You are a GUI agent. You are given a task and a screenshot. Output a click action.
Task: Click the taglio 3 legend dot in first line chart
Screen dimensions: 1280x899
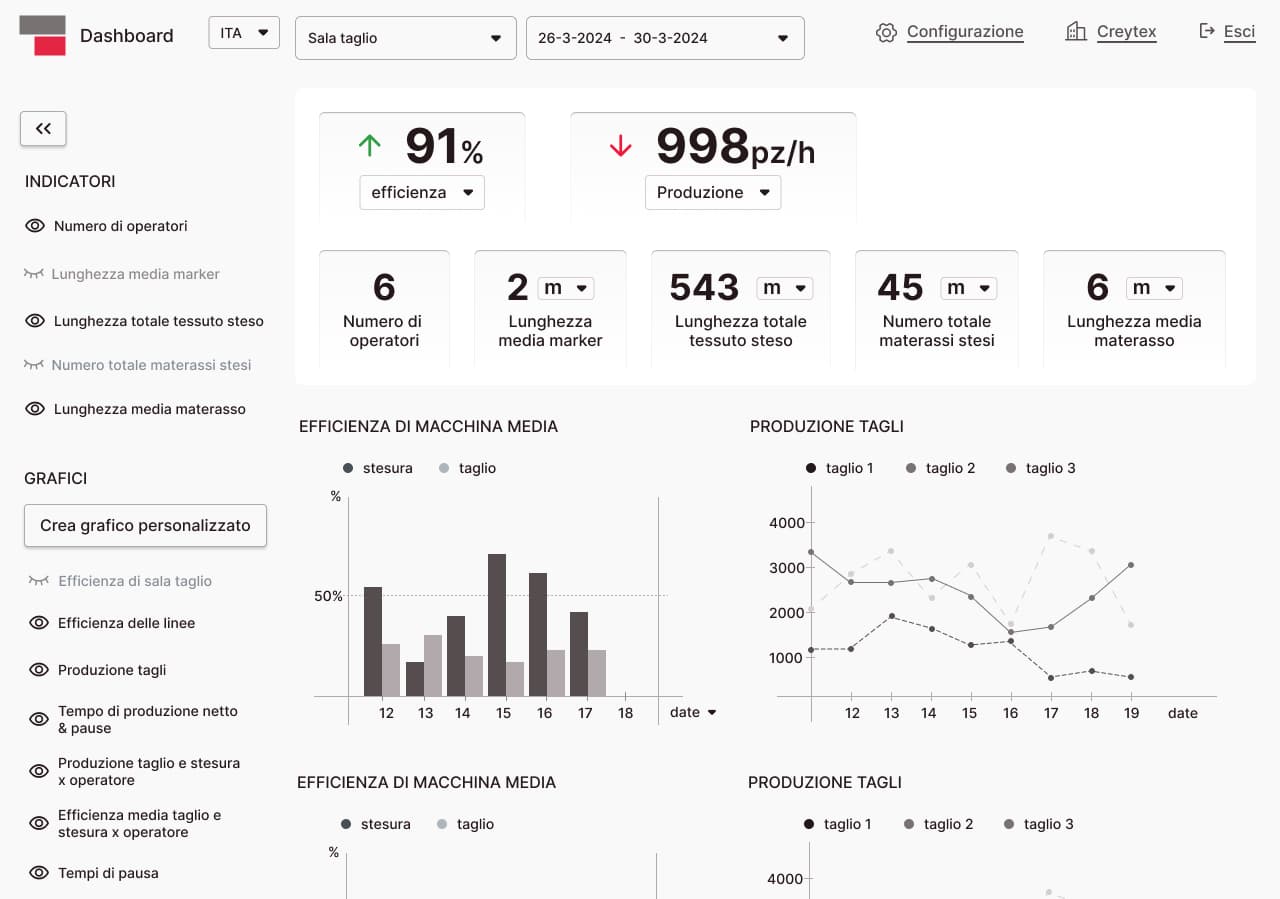point(1011,468)
